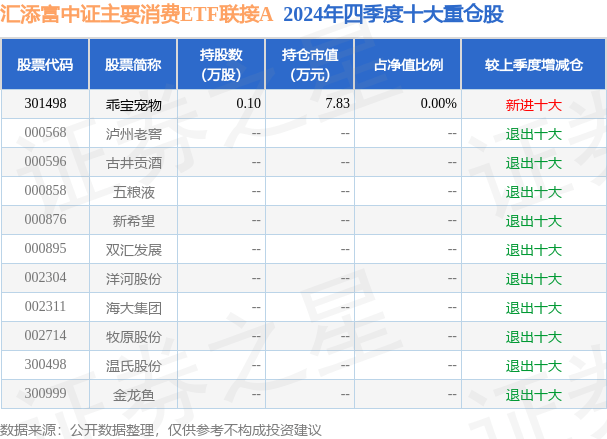Click the 股票简称 column header
Image resolution: width=607 pixels, height=439 pixels.
[133, 64]
